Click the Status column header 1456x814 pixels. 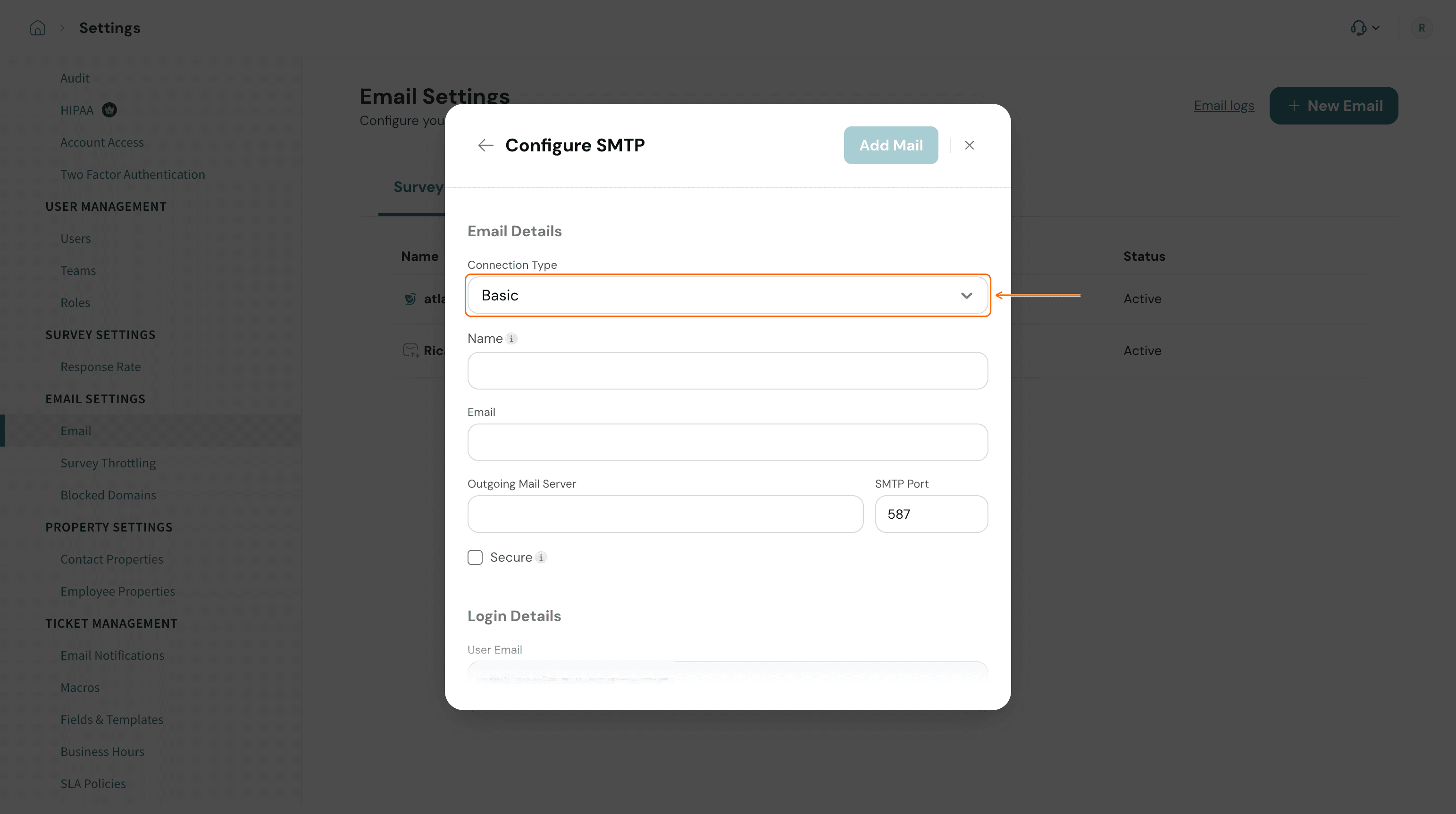tap(1144, 257)
